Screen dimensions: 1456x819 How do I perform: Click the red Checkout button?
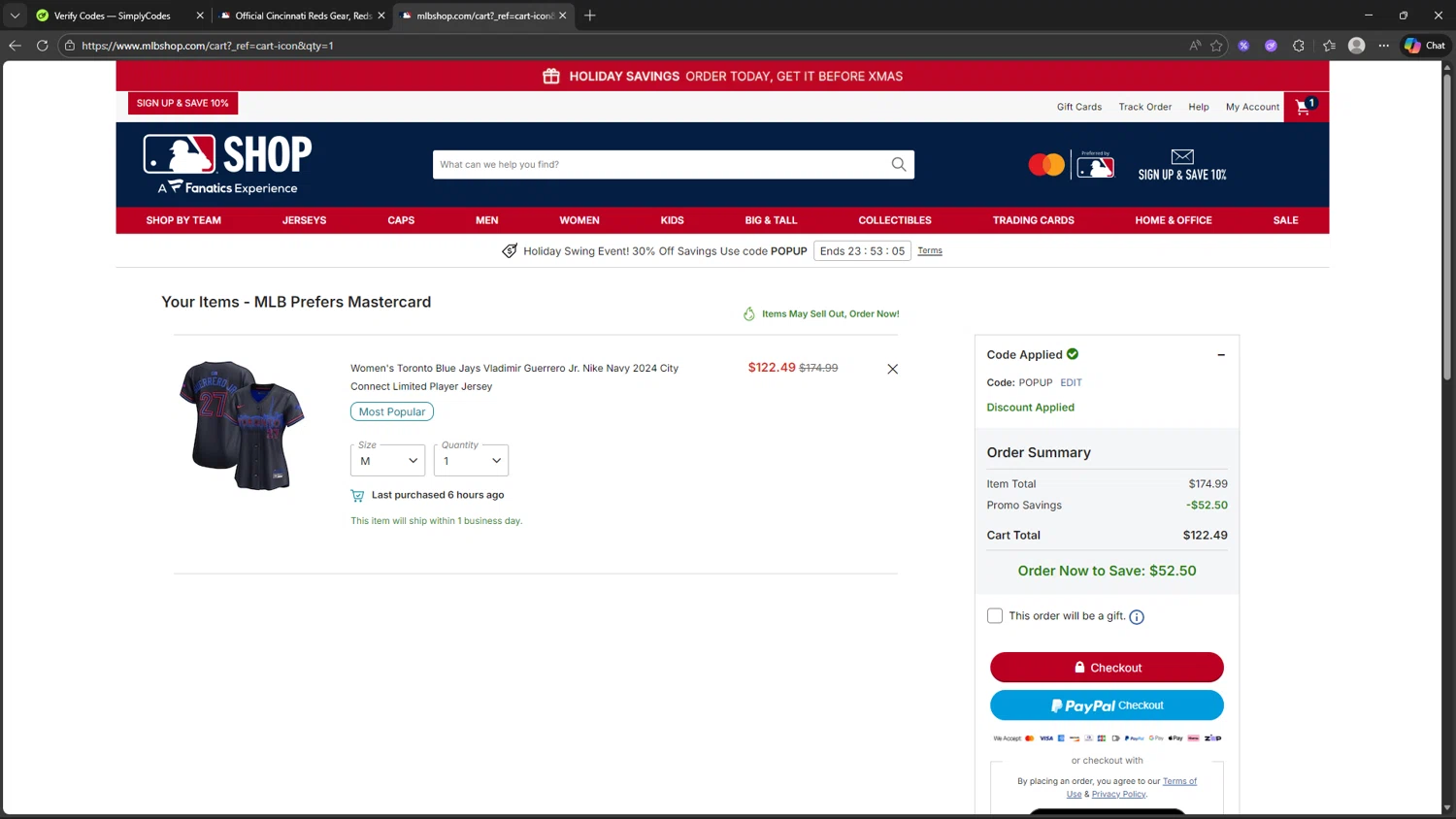(x=1107, y=668)
